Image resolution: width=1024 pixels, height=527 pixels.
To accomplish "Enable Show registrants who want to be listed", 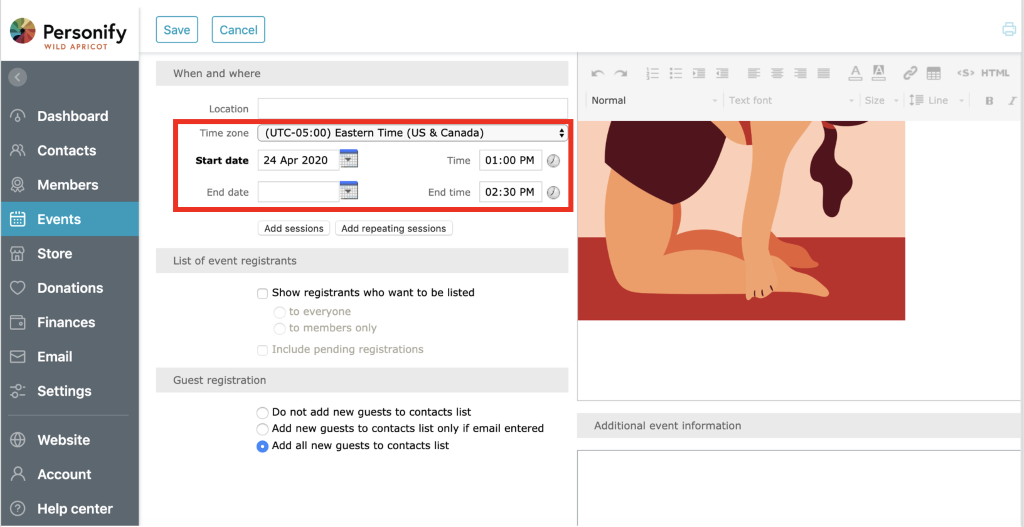I will (263, 293).
